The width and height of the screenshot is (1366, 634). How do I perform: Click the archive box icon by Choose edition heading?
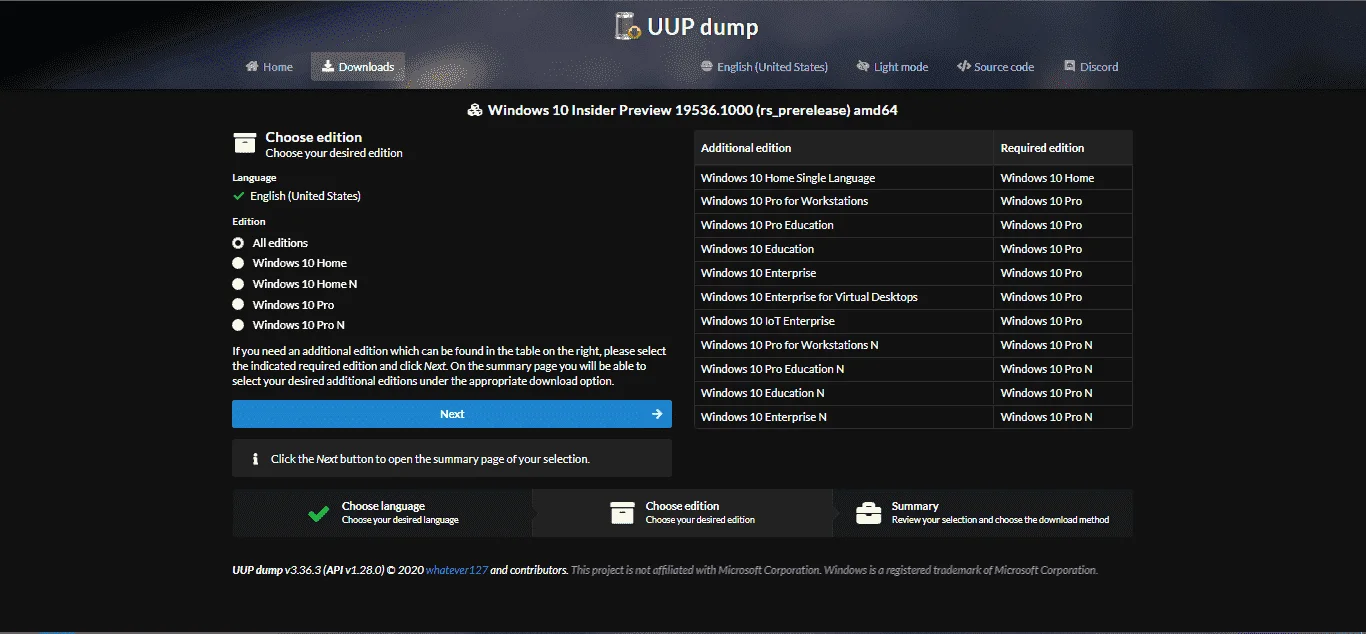pos(245,143)
